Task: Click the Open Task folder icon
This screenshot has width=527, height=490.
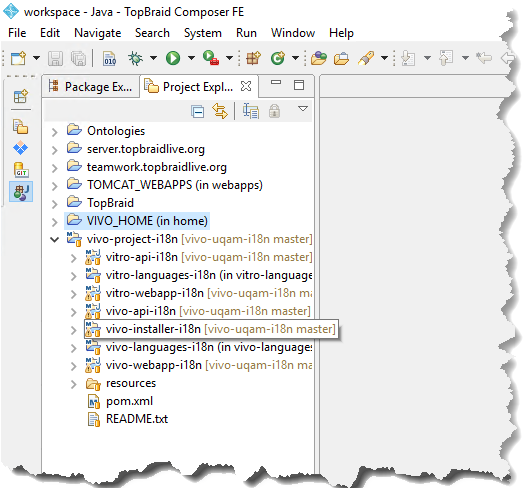Action: click(341, 58)
